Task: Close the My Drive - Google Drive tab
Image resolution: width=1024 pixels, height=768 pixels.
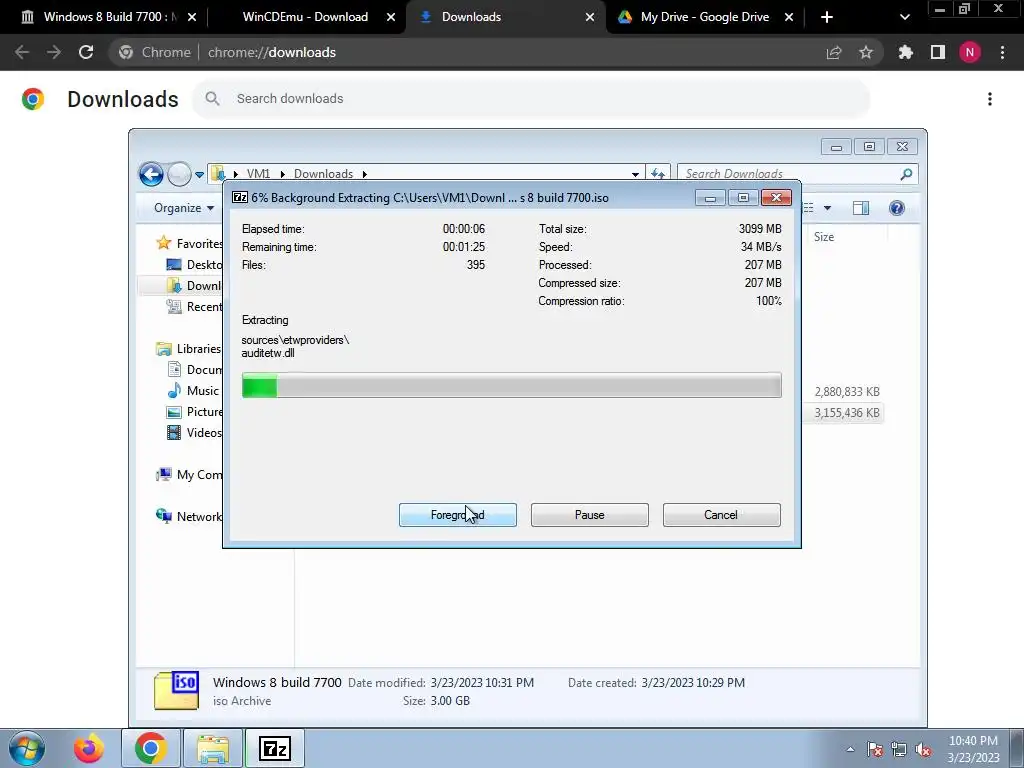Action: coord(788,18)
